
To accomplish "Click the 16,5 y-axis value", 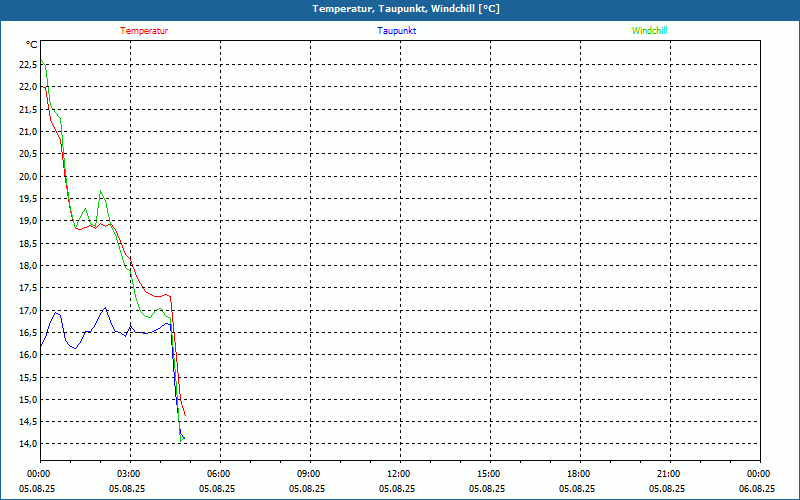I will pyautogui.click(x=28, y=333).
